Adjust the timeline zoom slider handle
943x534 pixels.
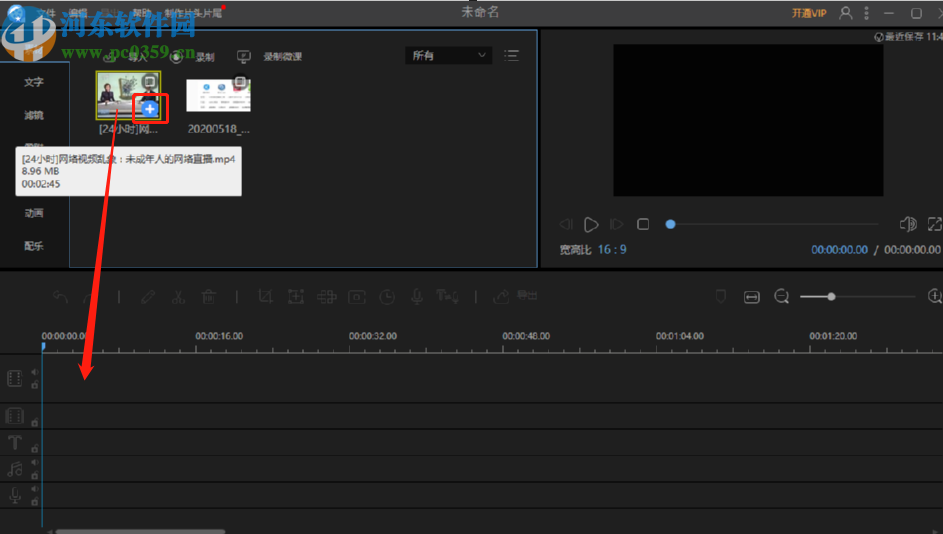pos(831,296)
